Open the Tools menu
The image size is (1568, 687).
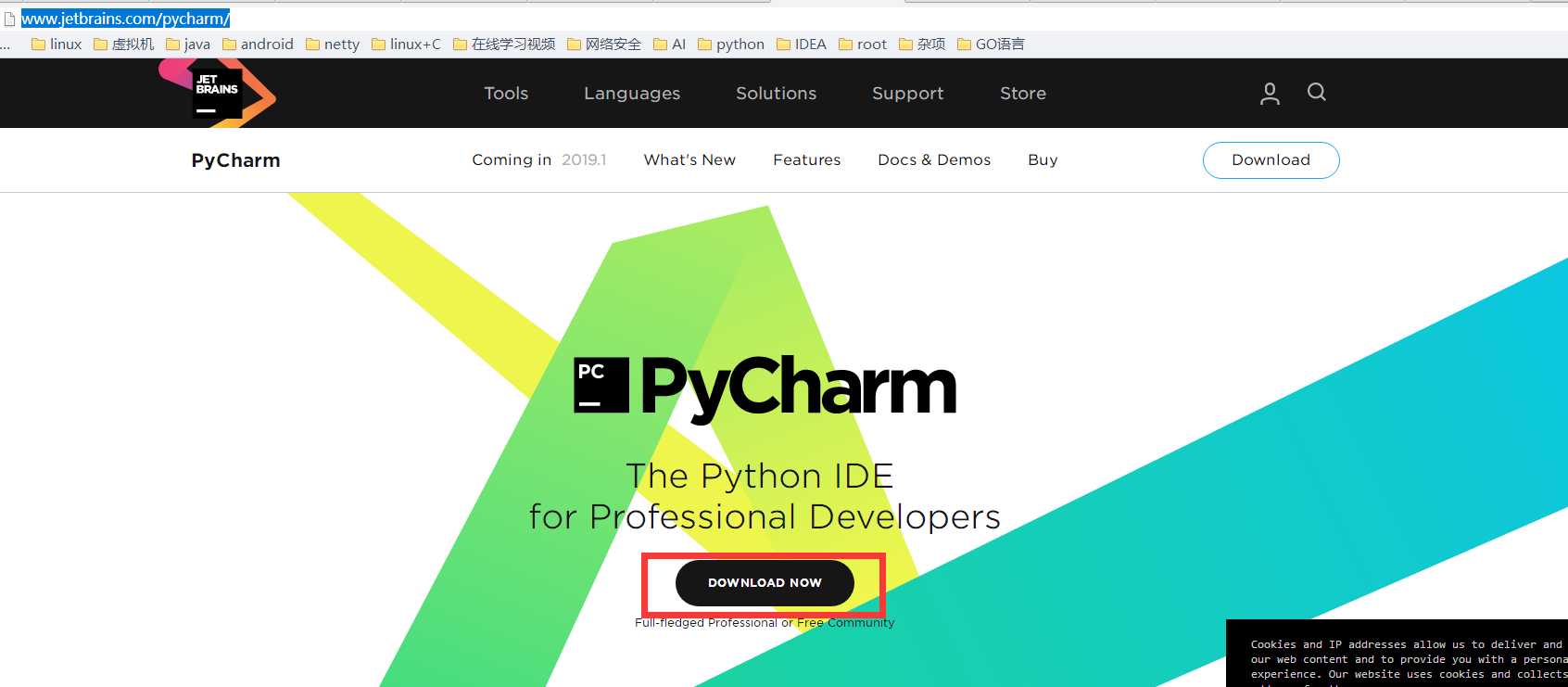click(506, 93)
